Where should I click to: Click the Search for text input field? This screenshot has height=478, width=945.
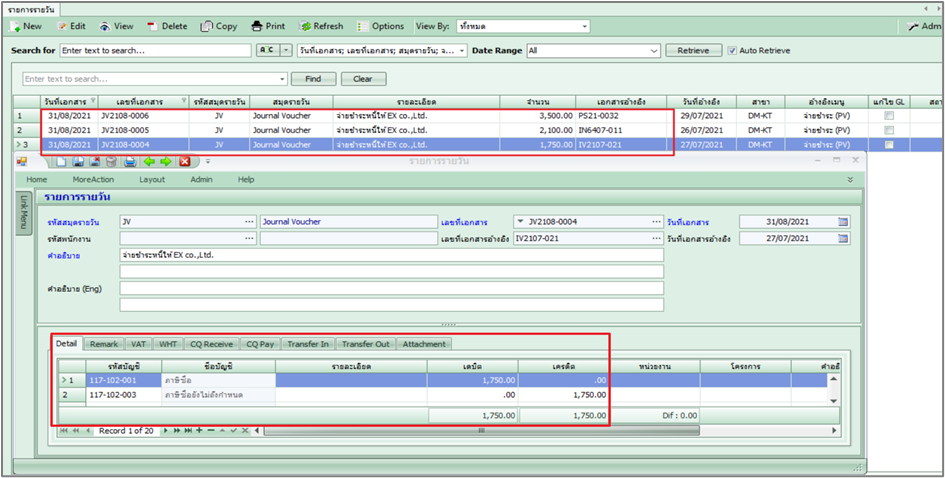153,50
